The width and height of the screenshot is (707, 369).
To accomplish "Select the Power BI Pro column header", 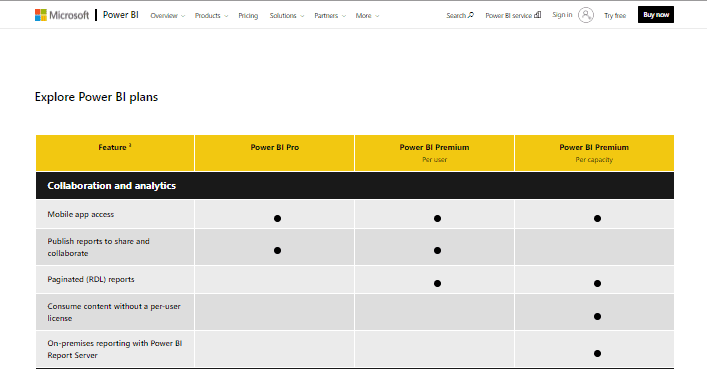I will 274,153.
